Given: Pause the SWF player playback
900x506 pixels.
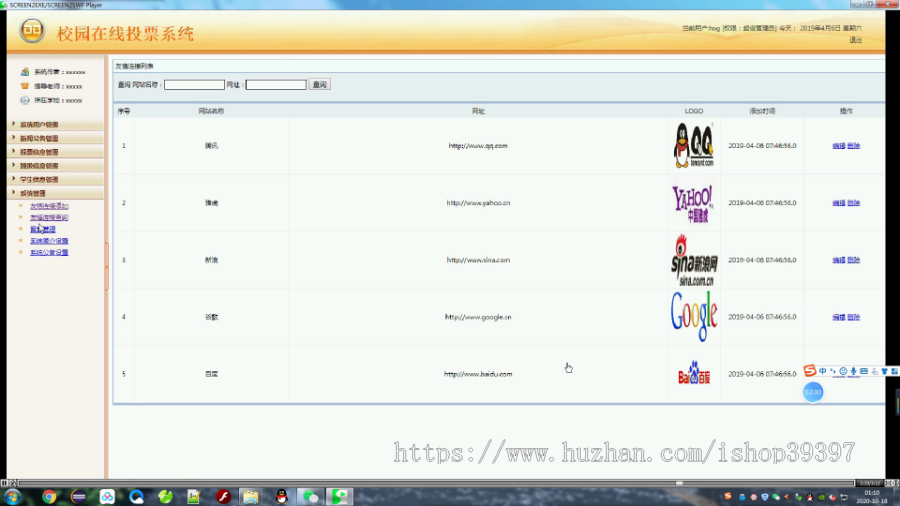Looking at the screenshot, I should click(x=4, y=483).
